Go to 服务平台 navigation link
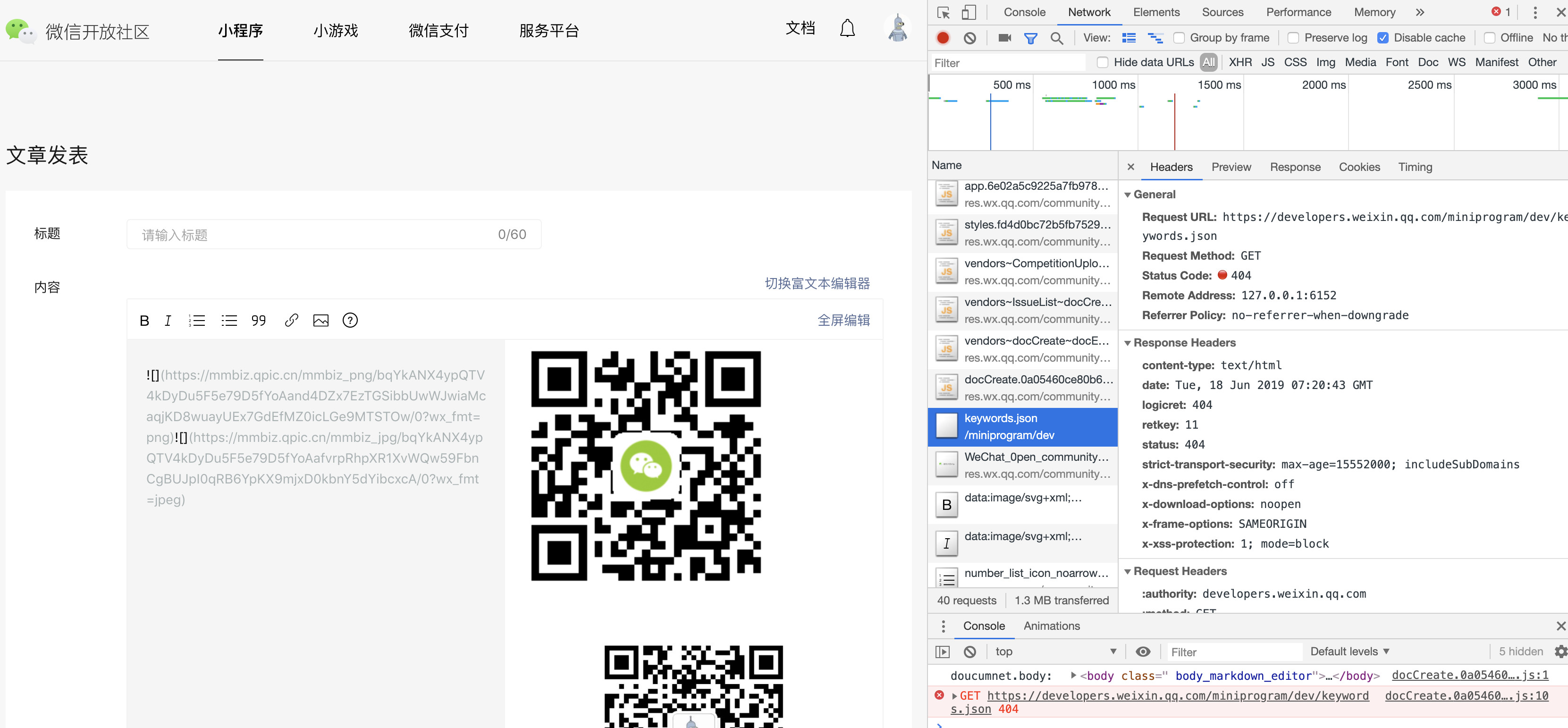 point(548,30)
